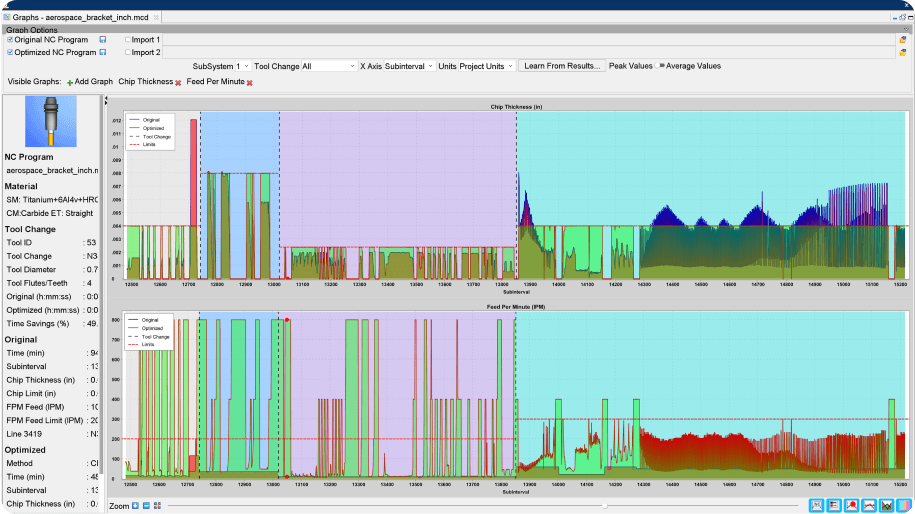Enable the Import 2 checkbox
Screen dimensions: 915x514
point(128,52)
